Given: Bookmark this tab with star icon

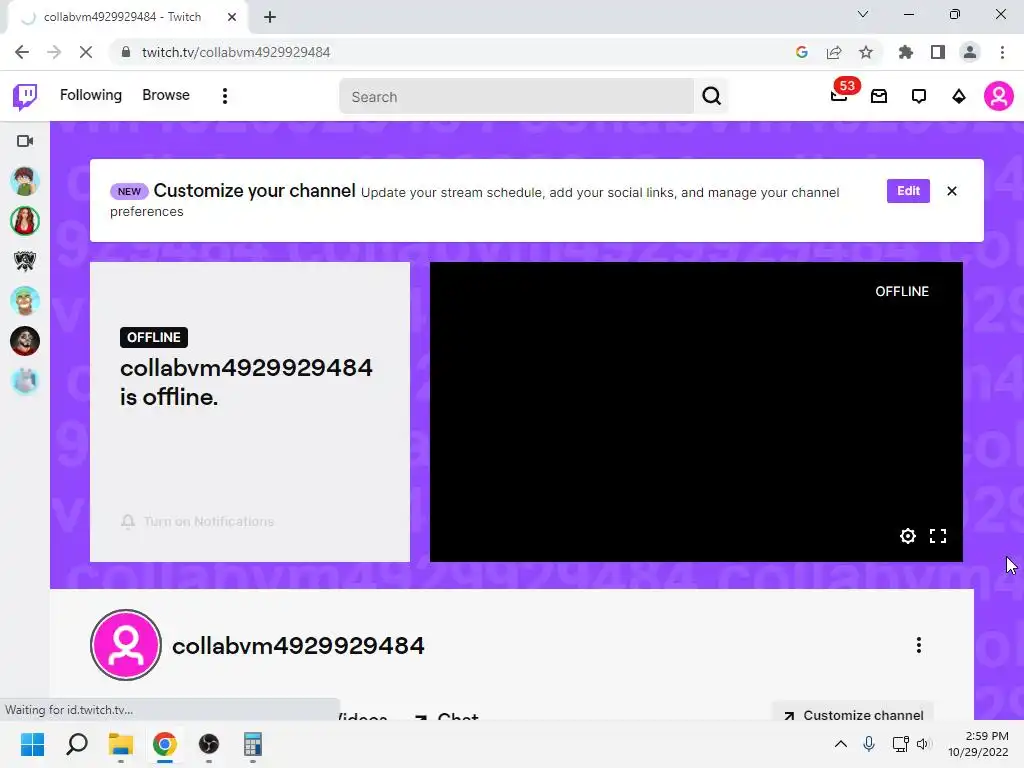Looking at the screenshot, I should pyautogui.click(x=866, y=52).
